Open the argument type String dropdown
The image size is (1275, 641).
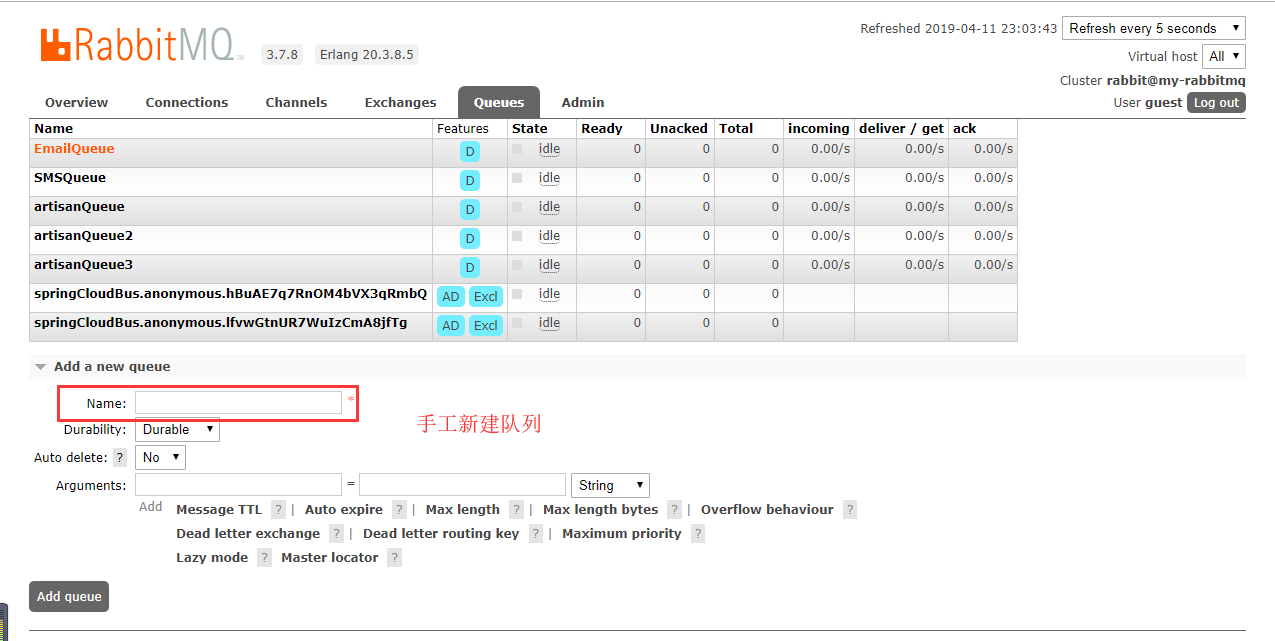tap(610, 485)
